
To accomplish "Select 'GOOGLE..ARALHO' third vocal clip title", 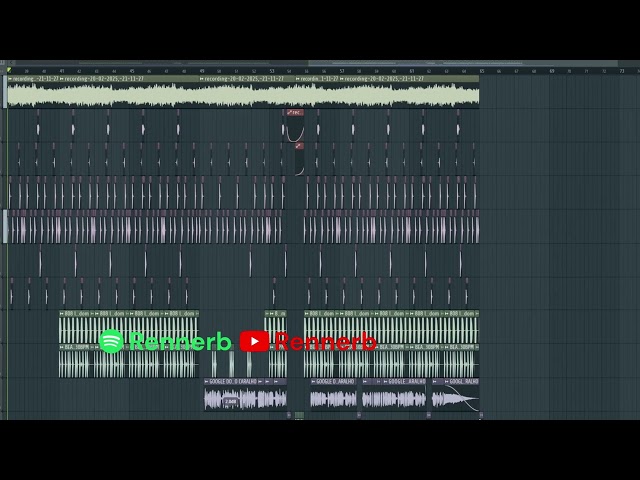I will point(407,382).
